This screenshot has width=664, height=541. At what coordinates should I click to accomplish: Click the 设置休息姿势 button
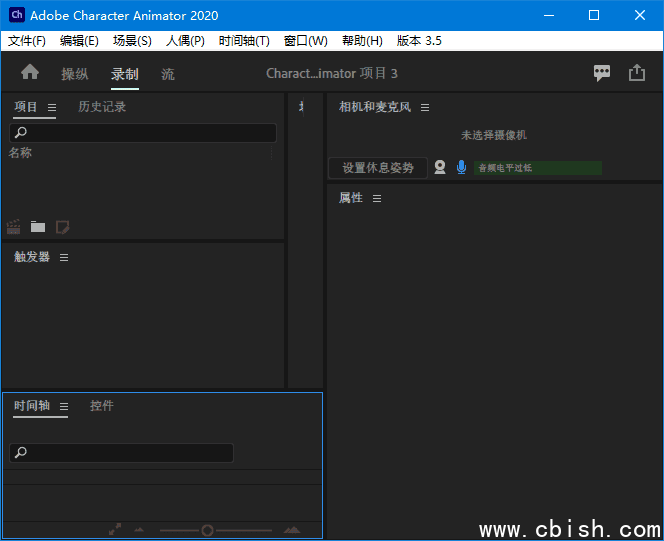click(x=378, y=168)
